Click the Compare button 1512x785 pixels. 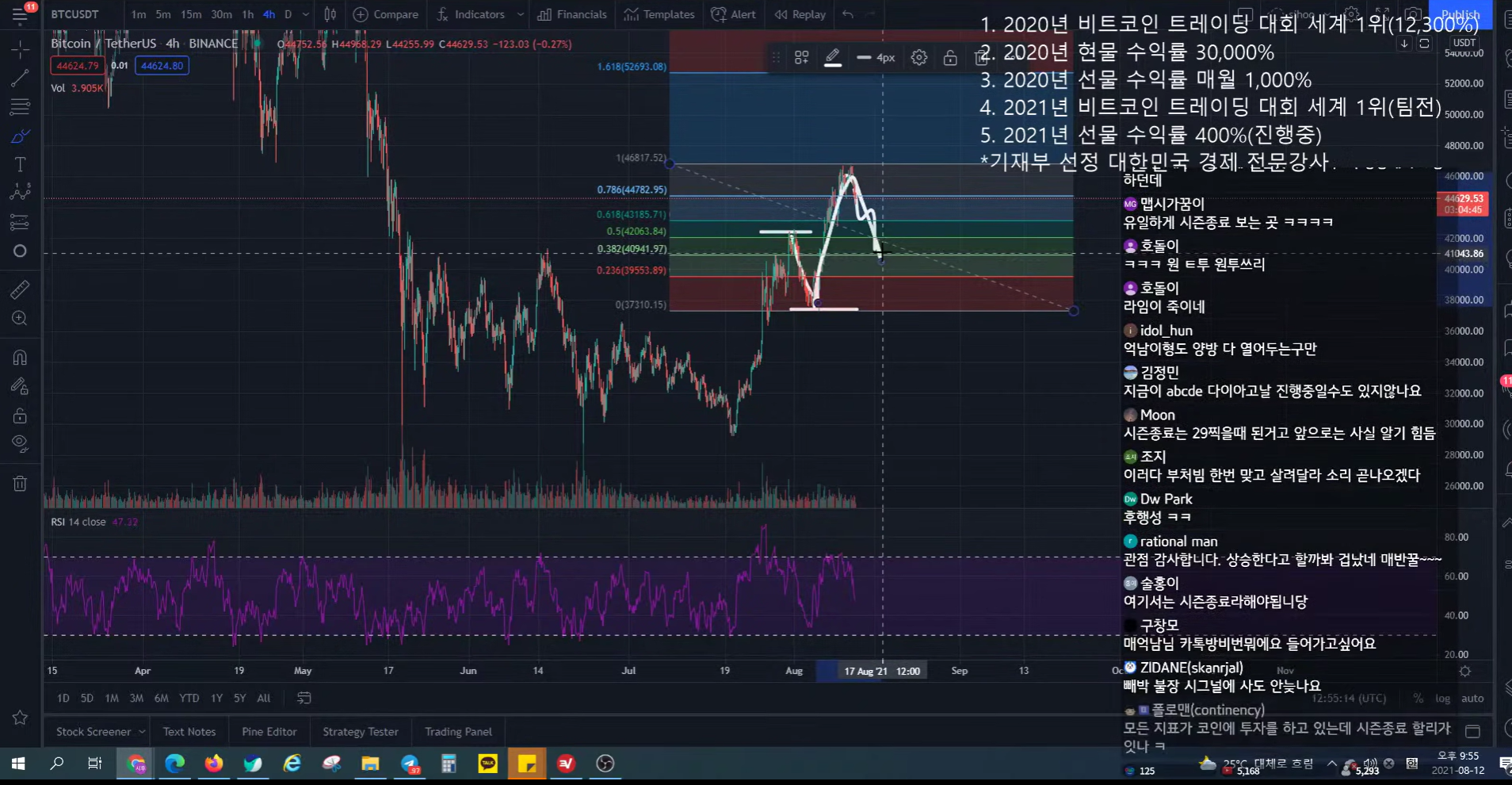[x=386, y=14]
